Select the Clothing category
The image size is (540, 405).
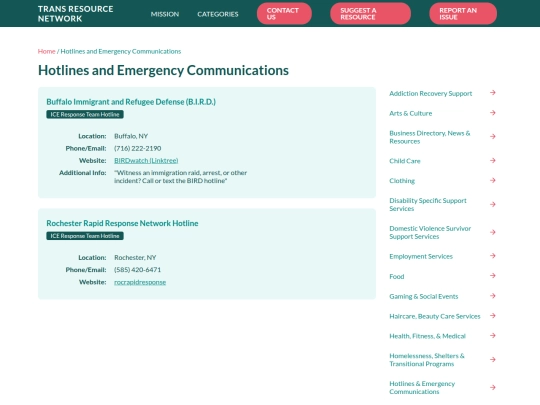(x=402, y=181)
